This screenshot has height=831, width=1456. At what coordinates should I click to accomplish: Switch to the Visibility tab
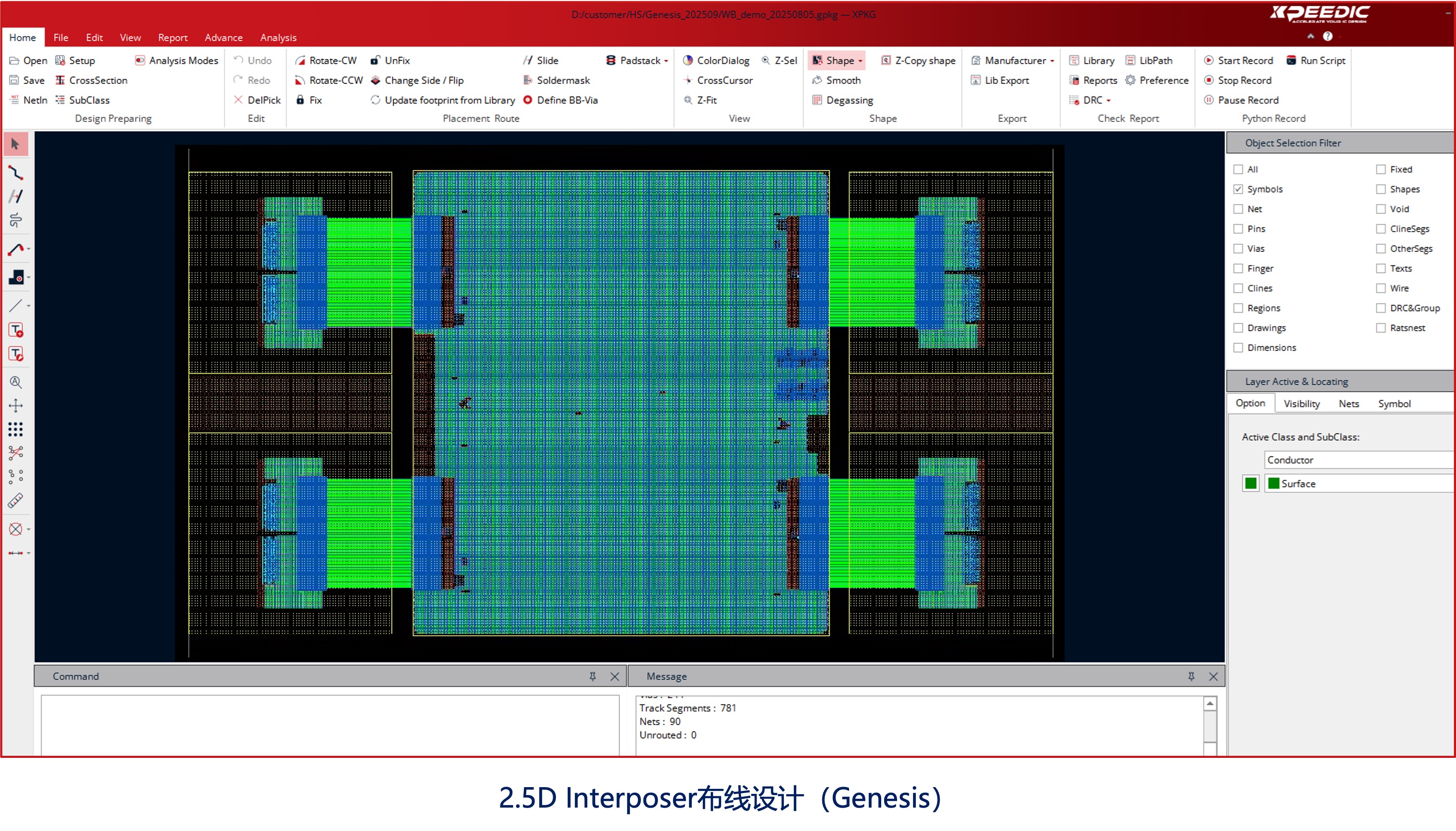click(x=1301, y=404)
